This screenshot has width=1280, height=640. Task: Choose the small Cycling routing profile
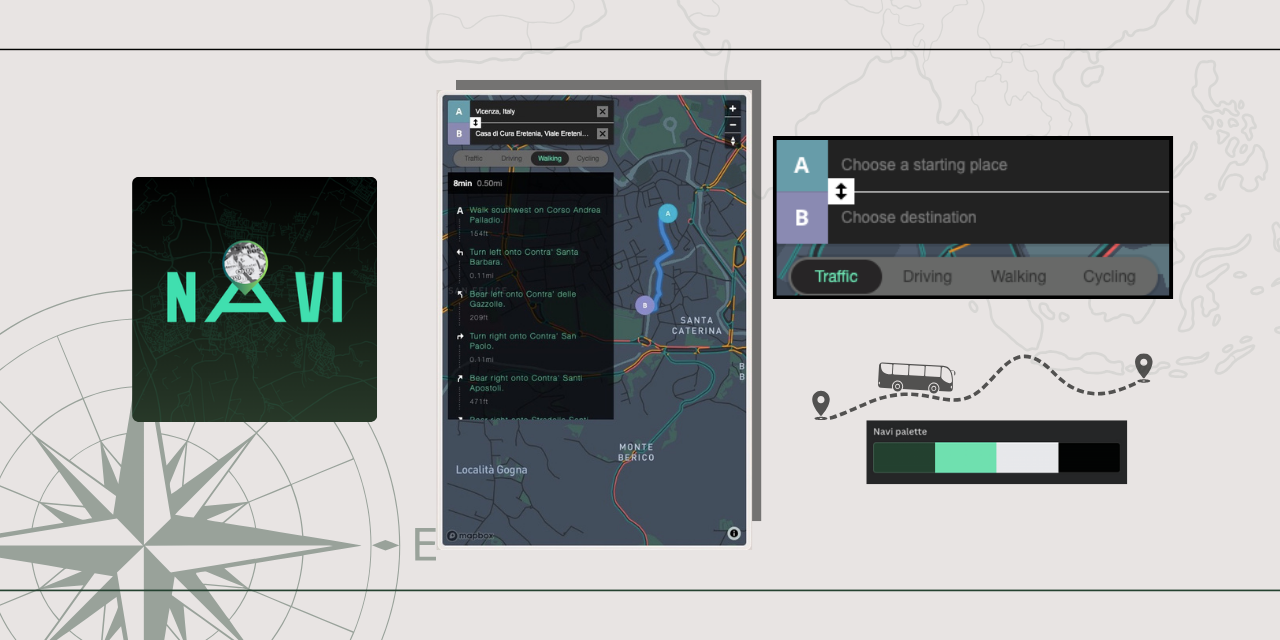pyautogui.click(x=587, y=158)
